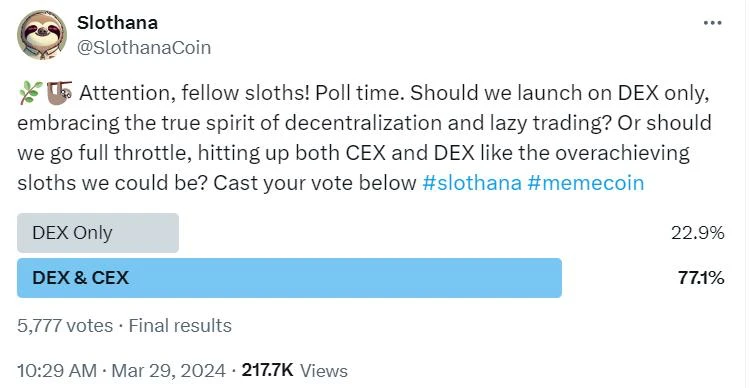Click the tweet text about Poll time
Viewport: 749px width, 388px height.
click(364, 139)
